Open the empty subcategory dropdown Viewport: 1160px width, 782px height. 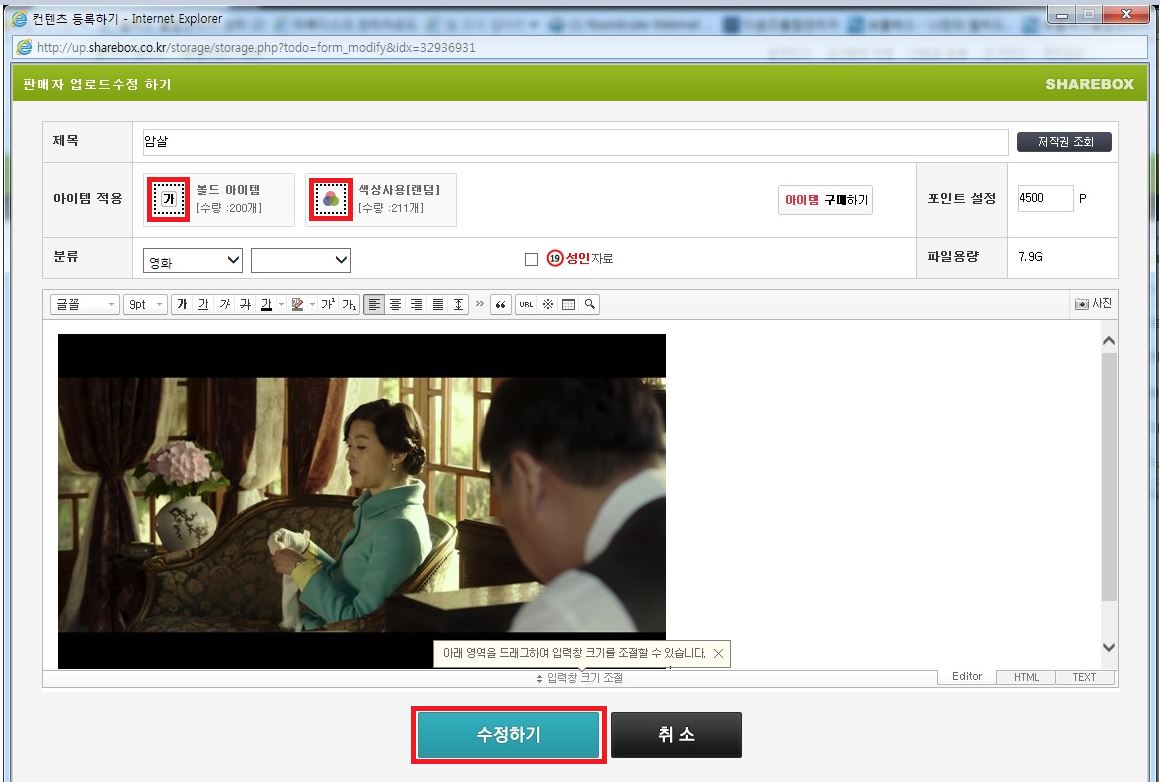pos(300,261)
